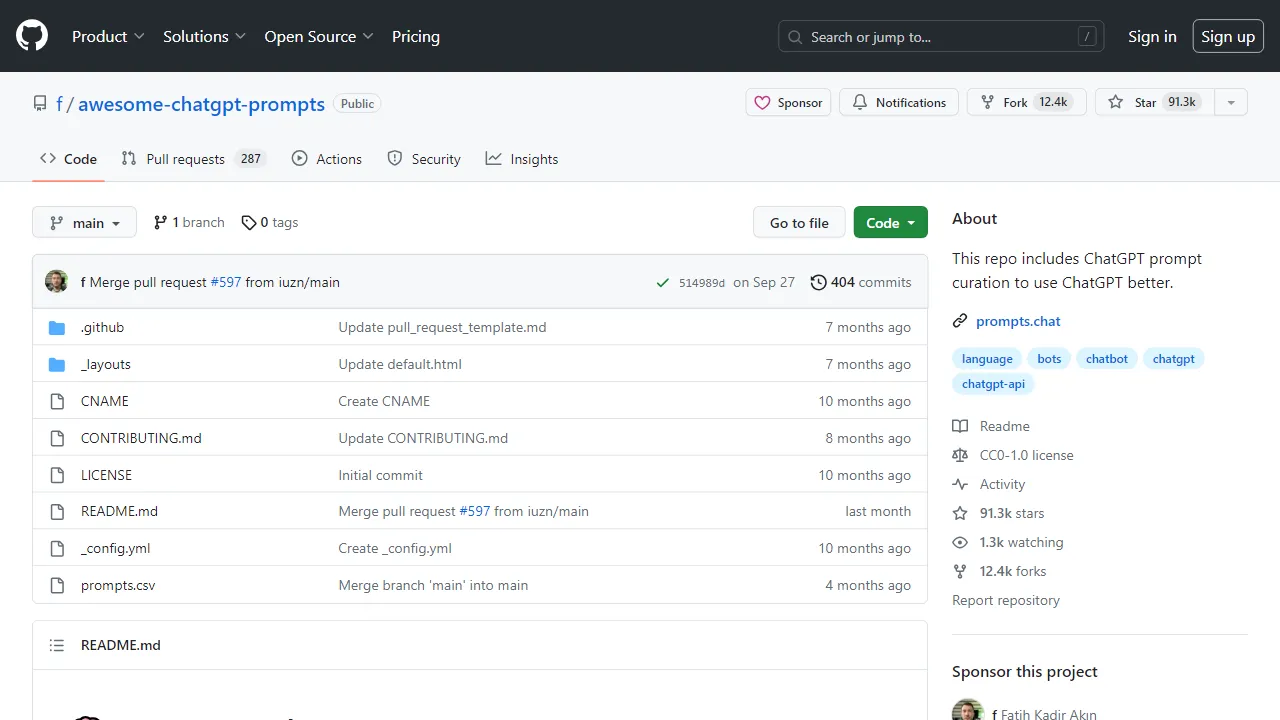Click the CONTRIBUTING.md file icon
1280x720 pixels.
(x=57, y=439)
